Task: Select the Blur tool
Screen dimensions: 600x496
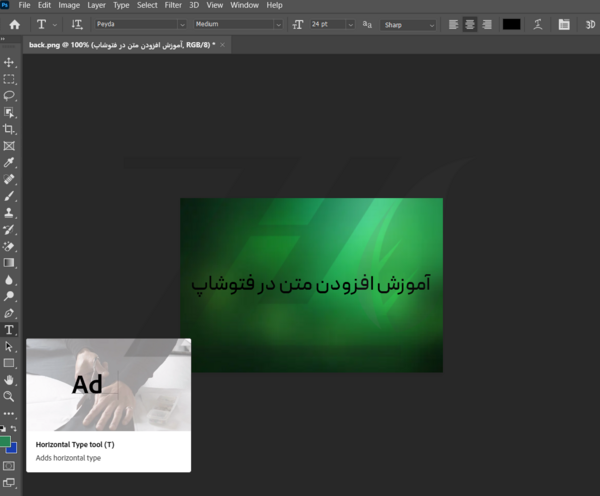Action: pyautogui.click(x=9, y=280)
